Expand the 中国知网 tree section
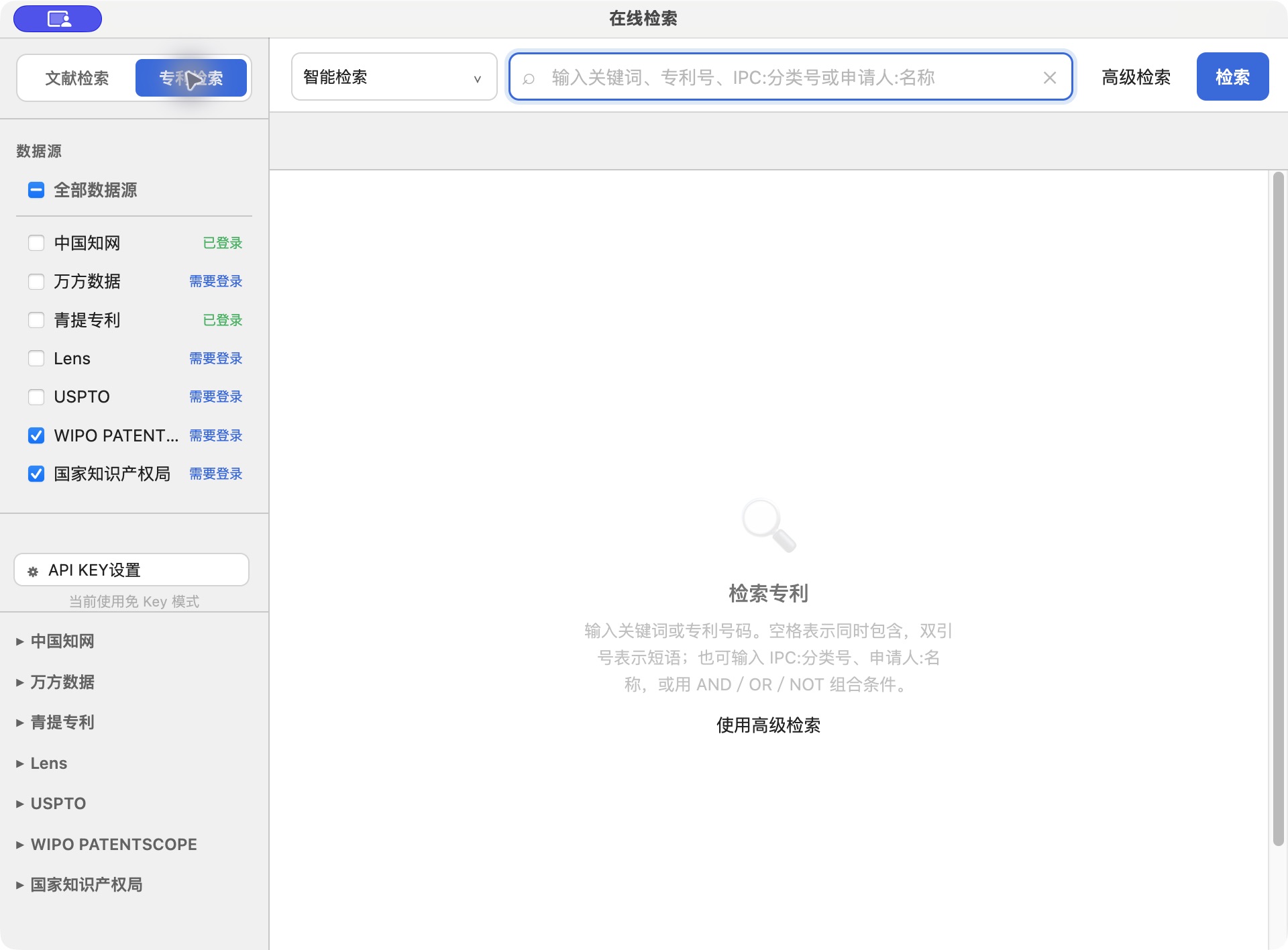The height and width of the screenshot is (950, 1288). point(19,642)
